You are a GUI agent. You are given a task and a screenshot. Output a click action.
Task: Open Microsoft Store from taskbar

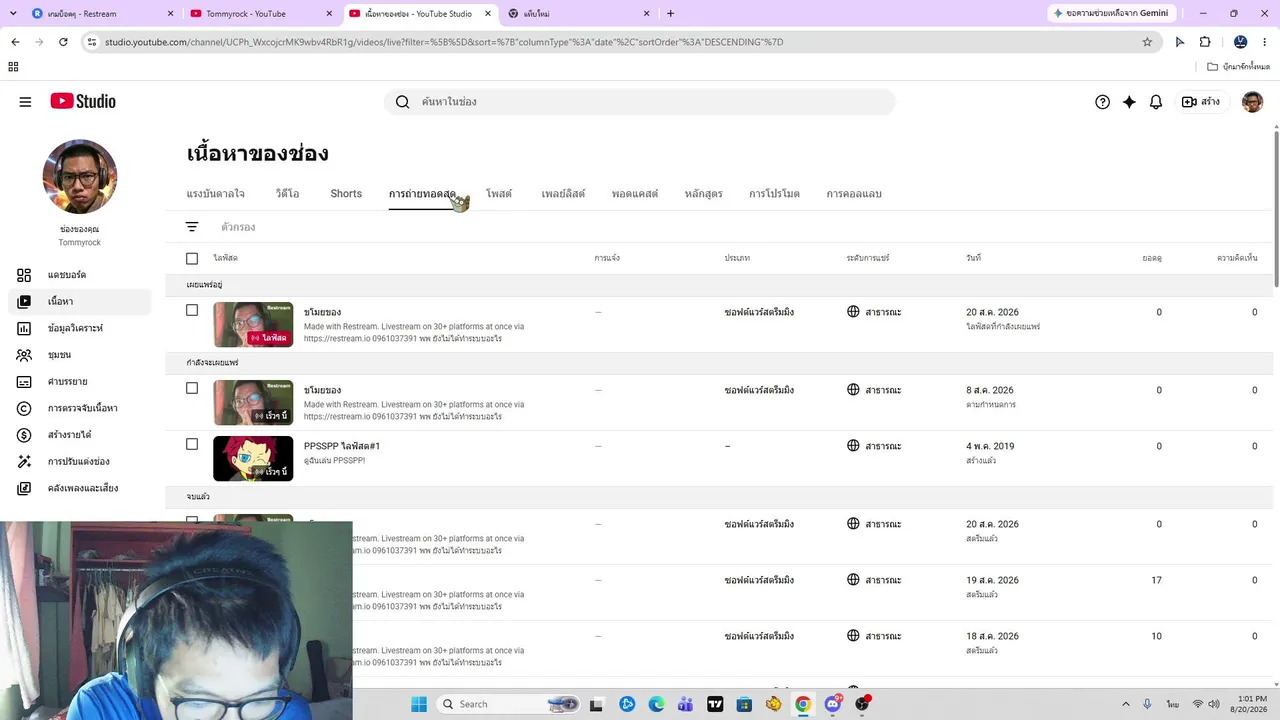pos(744,704)
